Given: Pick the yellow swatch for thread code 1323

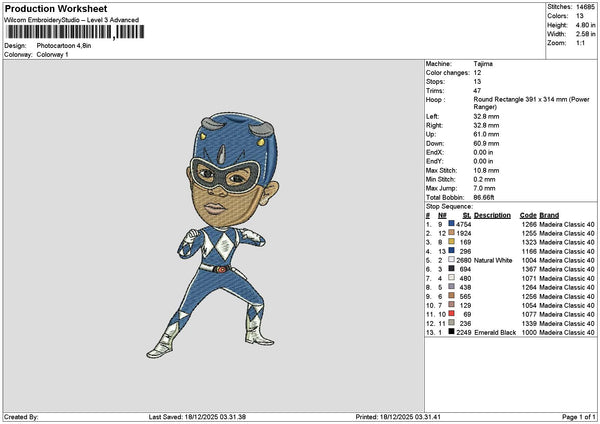Looking at the screenshot, I should [452, 241].
